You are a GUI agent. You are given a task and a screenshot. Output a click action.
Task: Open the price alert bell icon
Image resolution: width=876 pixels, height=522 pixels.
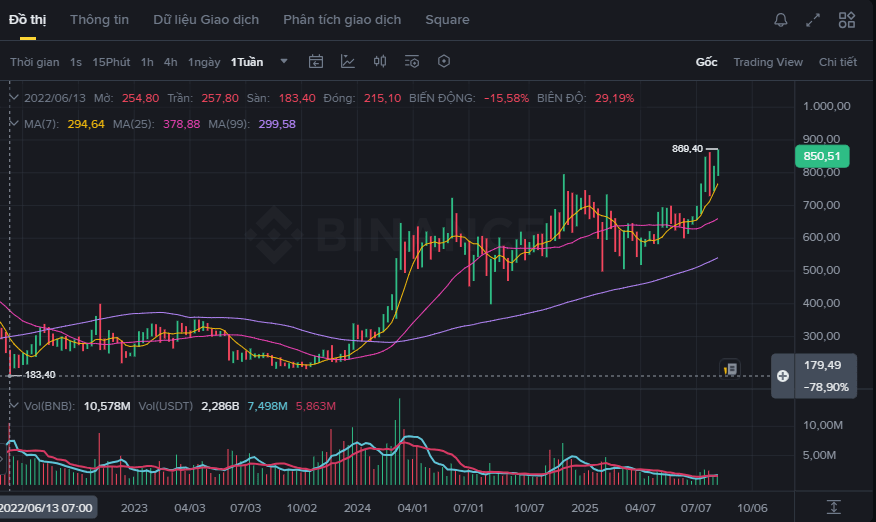click(780, 20)
